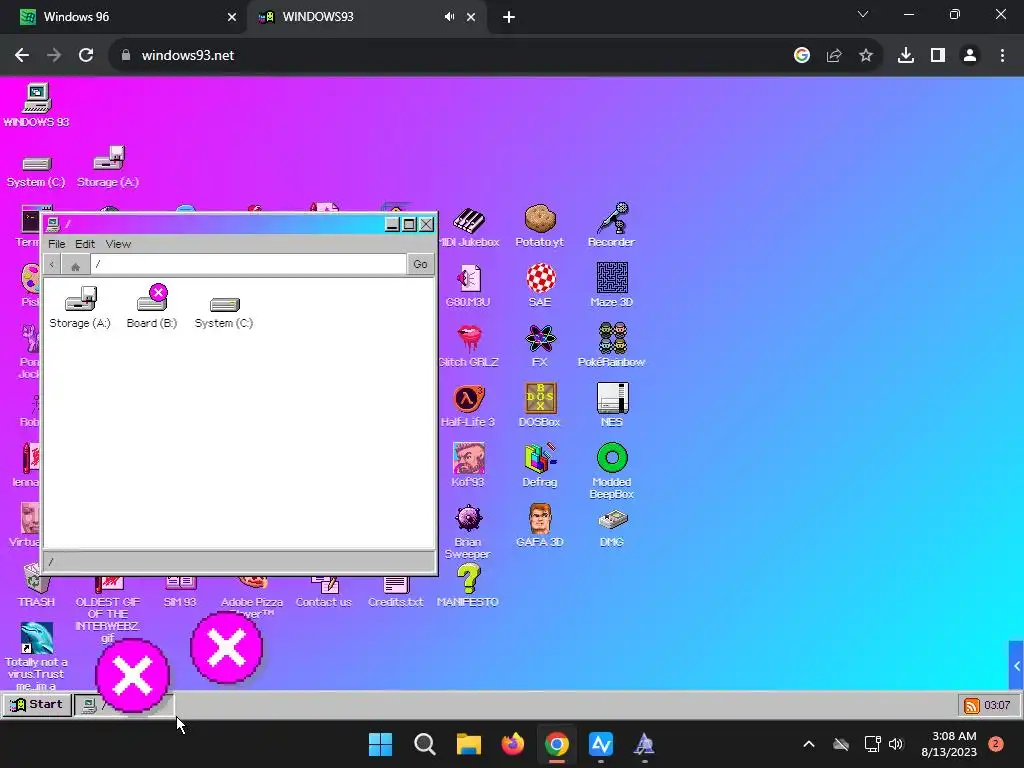This screenshot has width=1024, height=768.
Task: Show hidden system tray icons chevron
Action: pos(808,744)
